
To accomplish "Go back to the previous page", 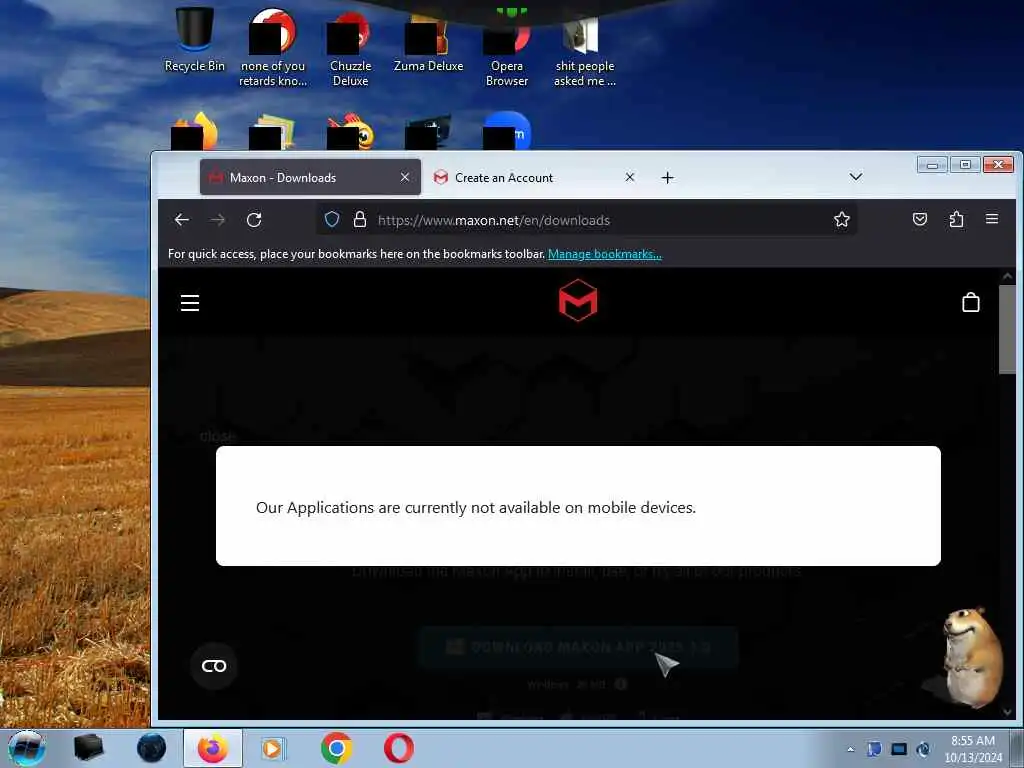I will [182, 220].
